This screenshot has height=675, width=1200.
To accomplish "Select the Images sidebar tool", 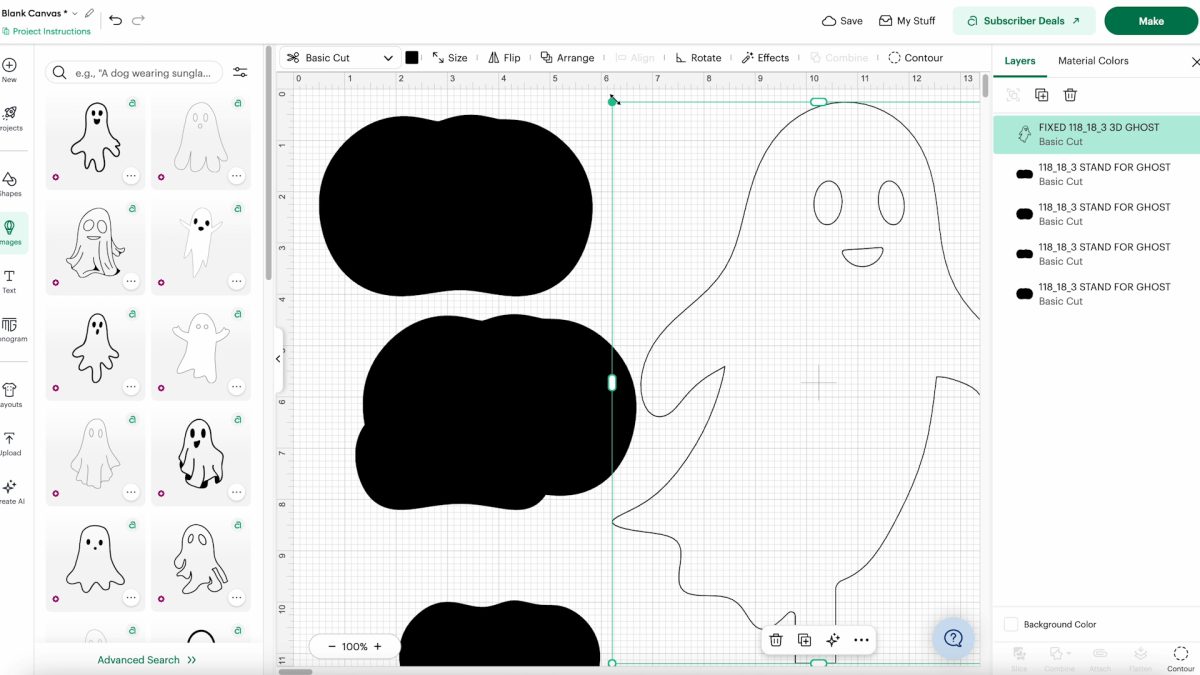I will coord(10,233).
